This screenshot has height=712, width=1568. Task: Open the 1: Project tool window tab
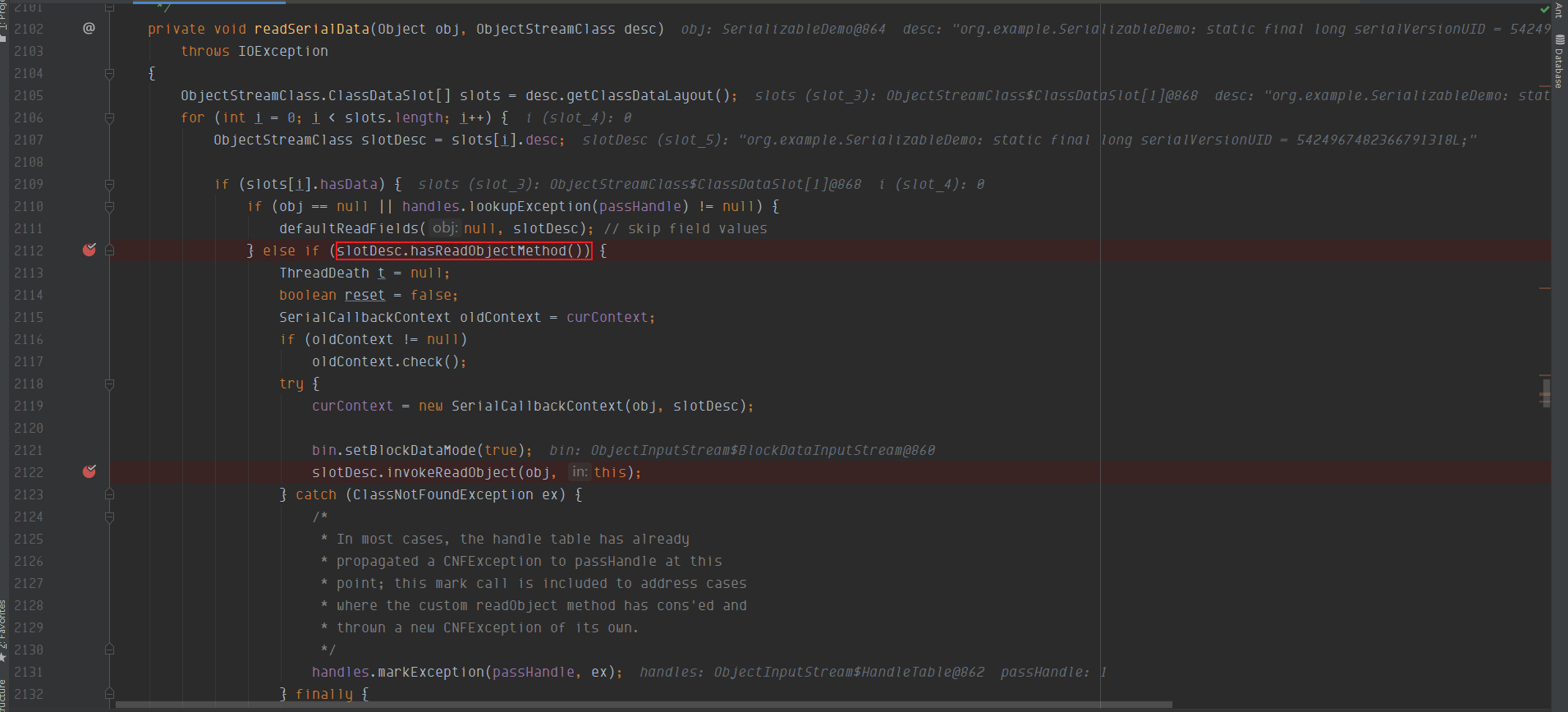(4, 21)
